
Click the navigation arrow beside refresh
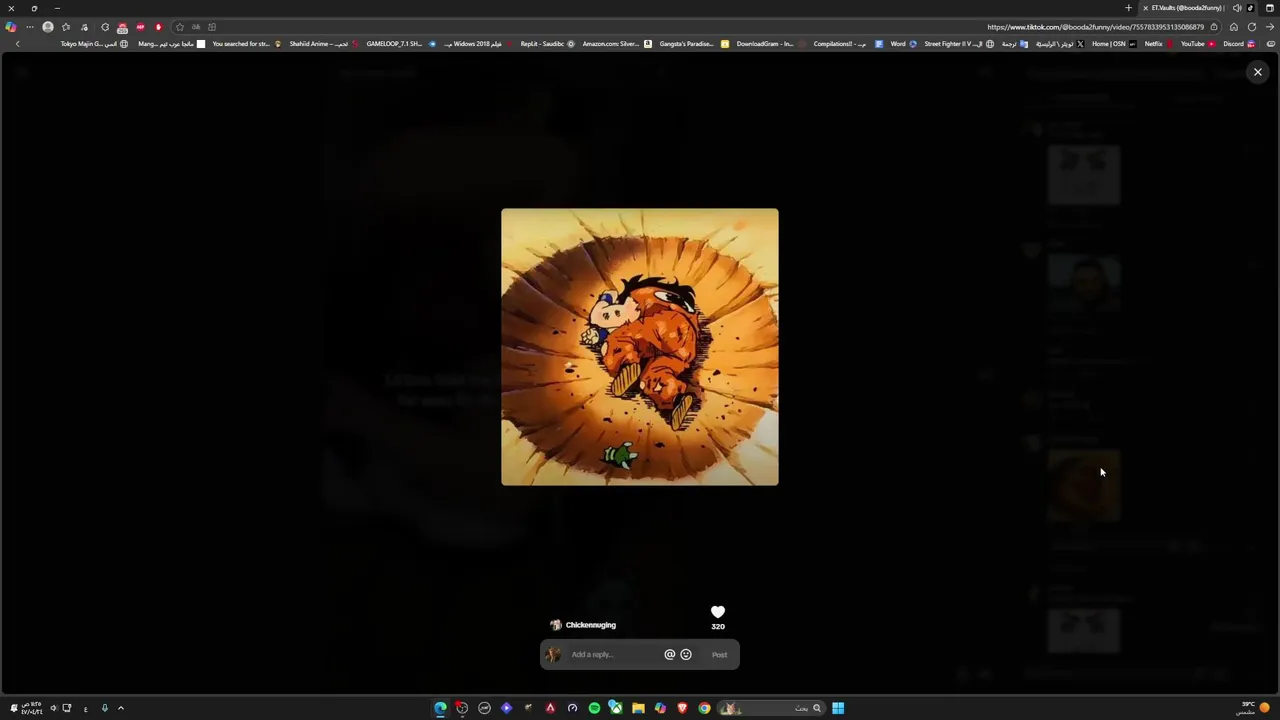click(x=1270, y=27)
